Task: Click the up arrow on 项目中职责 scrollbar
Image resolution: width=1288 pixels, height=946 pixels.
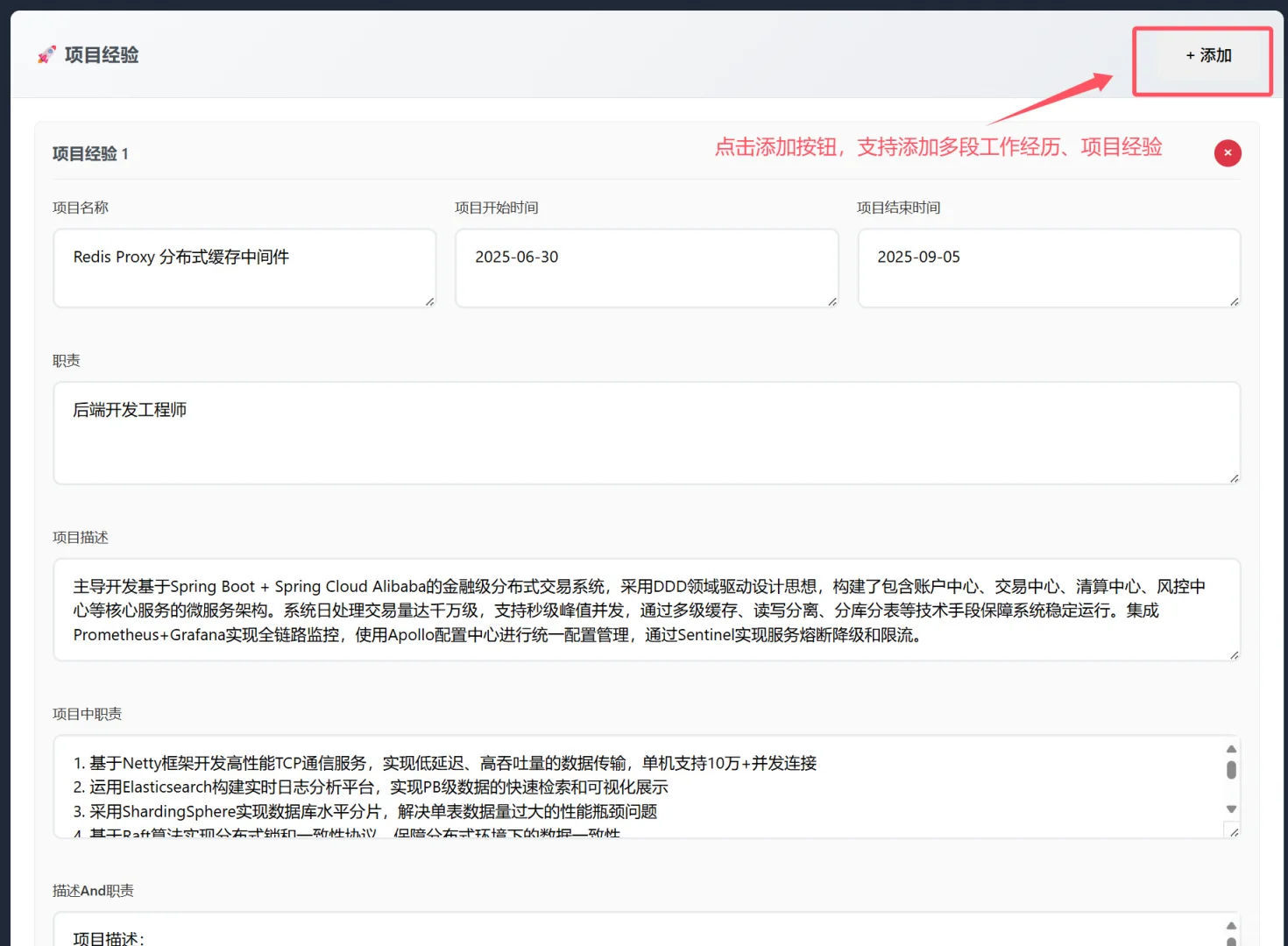Action: 1232,748
